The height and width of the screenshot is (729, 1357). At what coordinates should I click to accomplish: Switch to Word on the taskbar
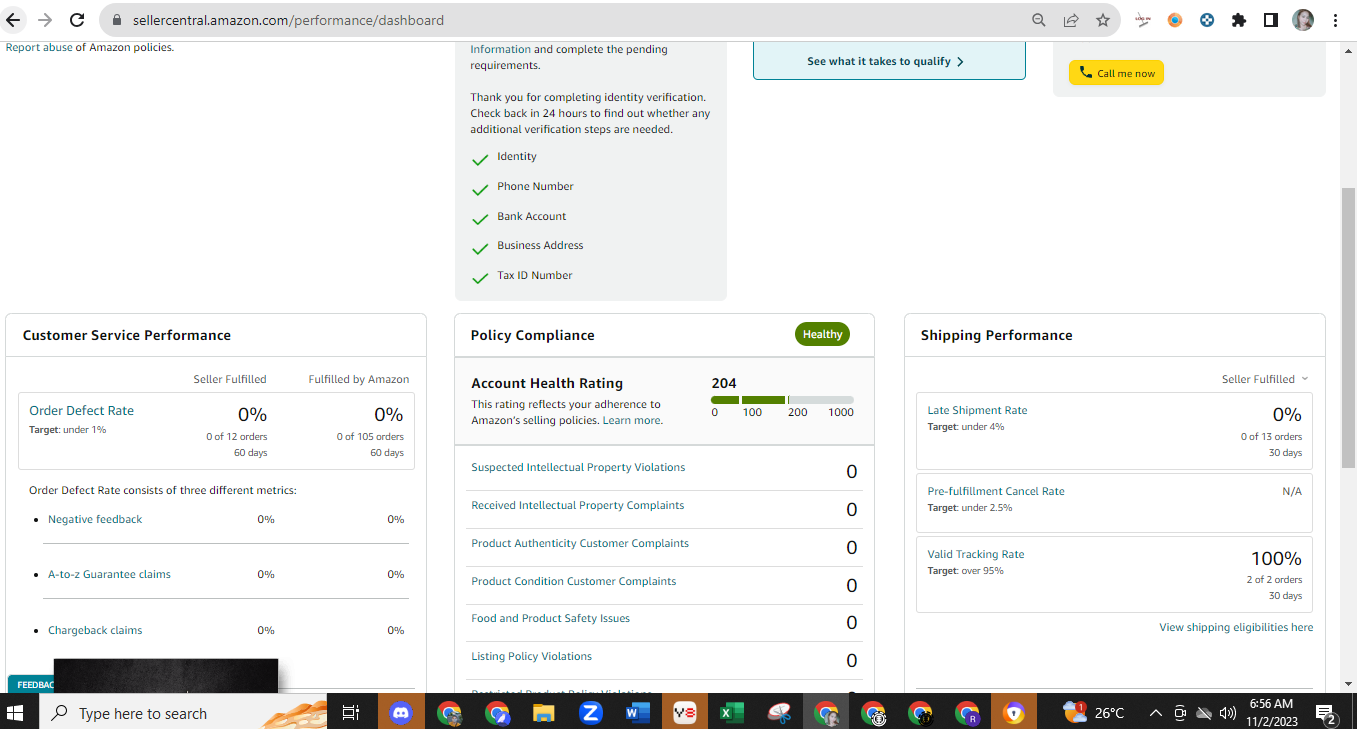pyautogui.click(x=637, y=713)
